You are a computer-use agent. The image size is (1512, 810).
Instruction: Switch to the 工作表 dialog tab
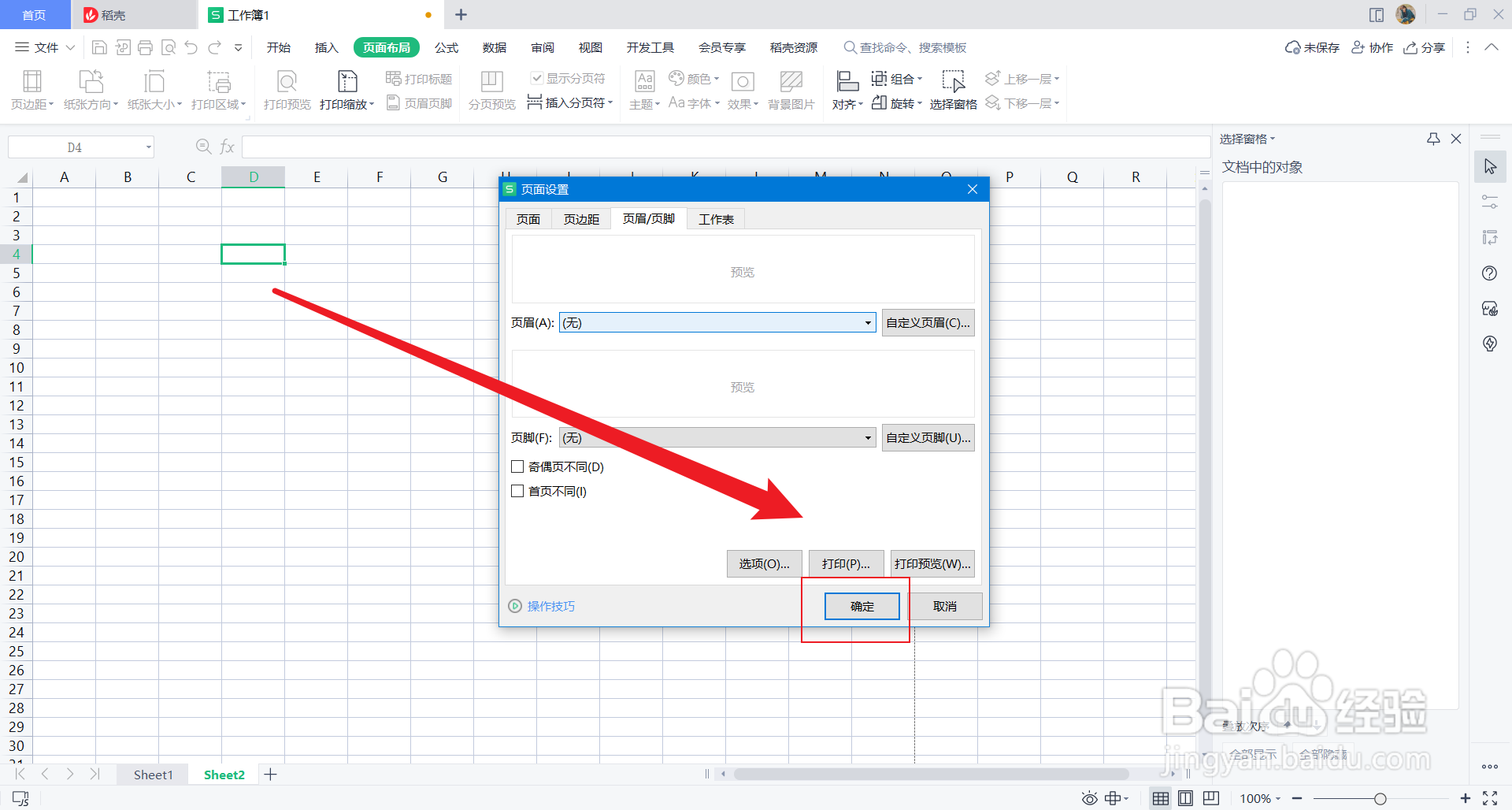(716, 219)
